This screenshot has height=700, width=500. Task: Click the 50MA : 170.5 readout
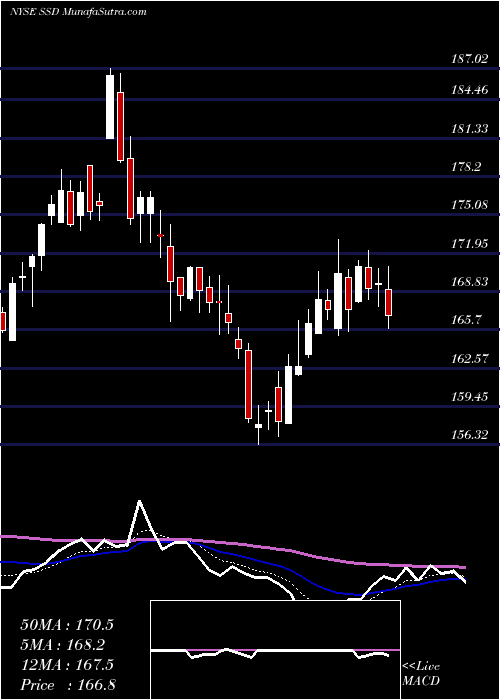(x=67, y=625)
